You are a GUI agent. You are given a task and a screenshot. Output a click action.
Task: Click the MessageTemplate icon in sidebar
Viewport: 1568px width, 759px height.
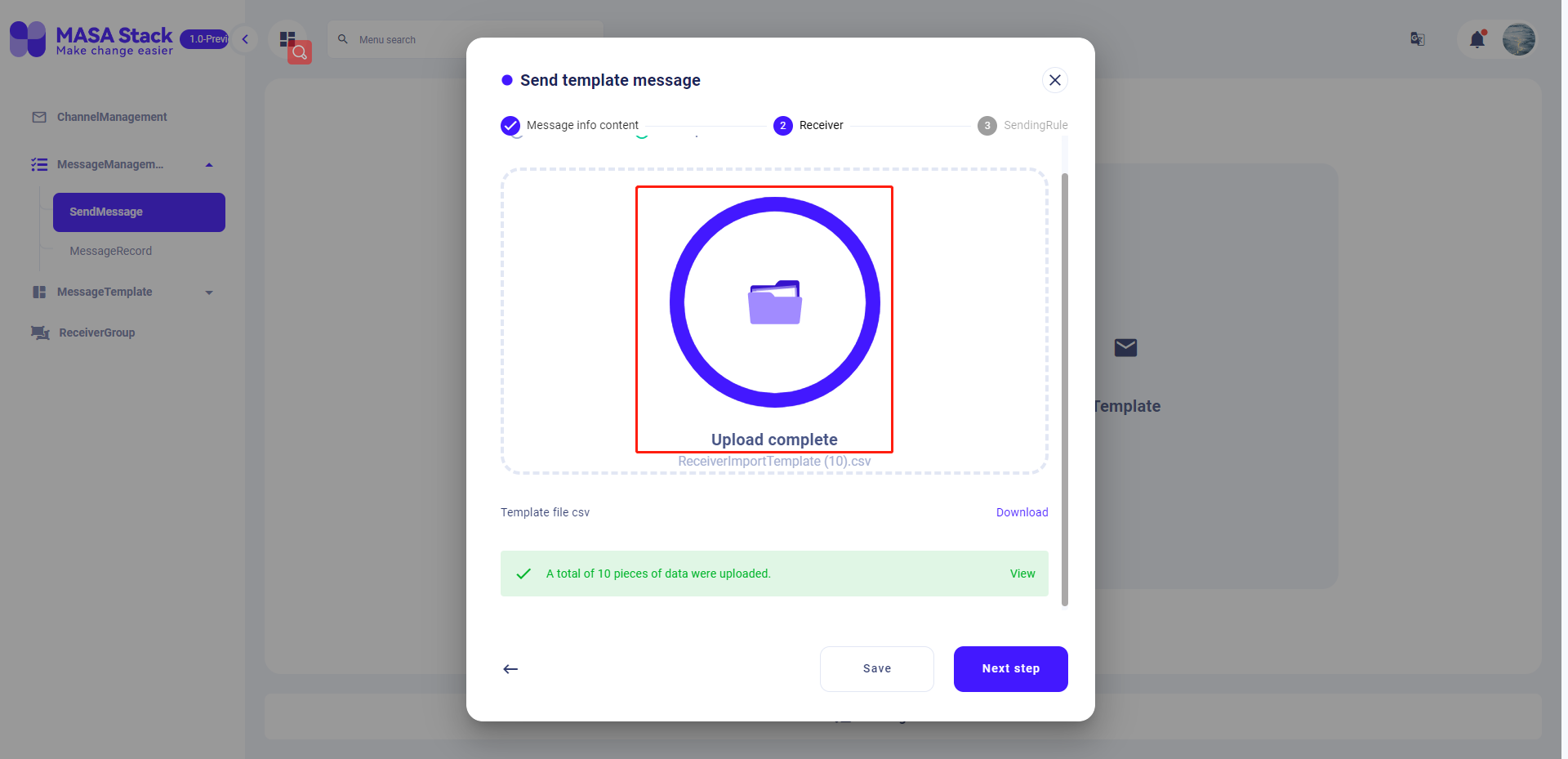coord(39,292)
